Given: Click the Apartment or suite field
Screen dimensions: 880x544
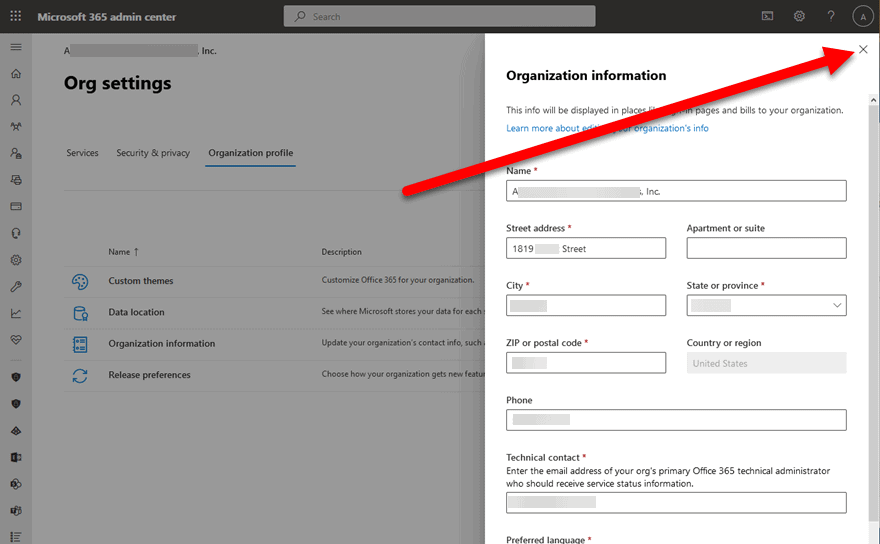Looking at the screenshot, I should pos(766,248).
